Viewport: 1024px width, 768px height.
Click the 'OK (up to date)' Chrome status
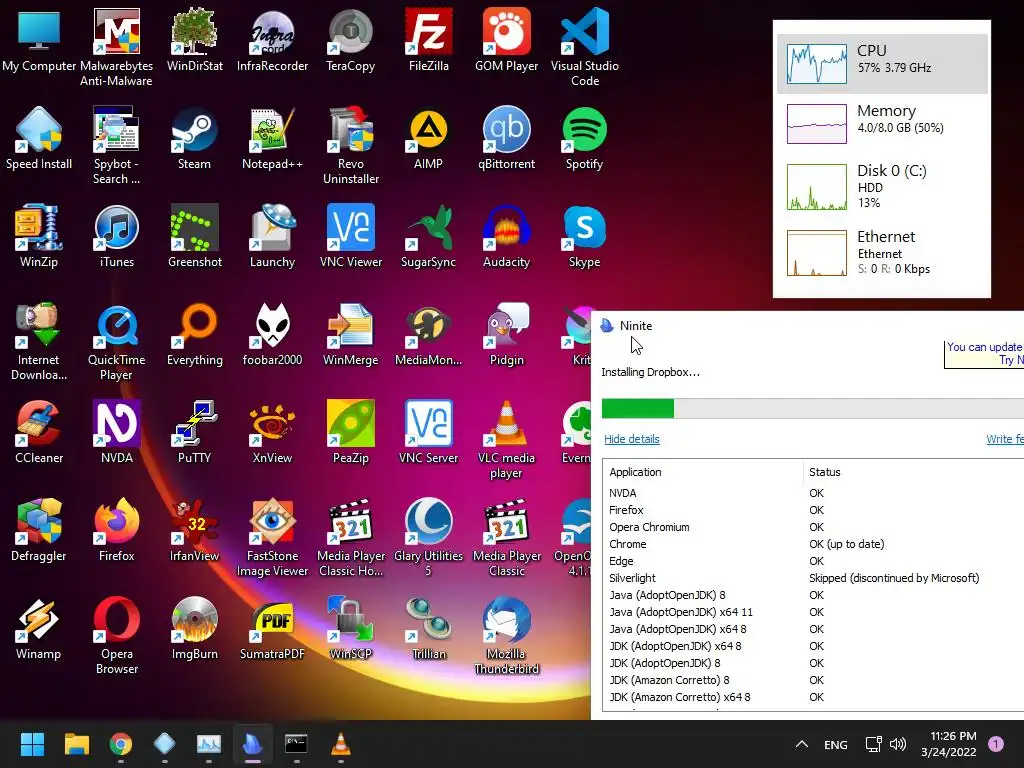[x=846, y=544]
